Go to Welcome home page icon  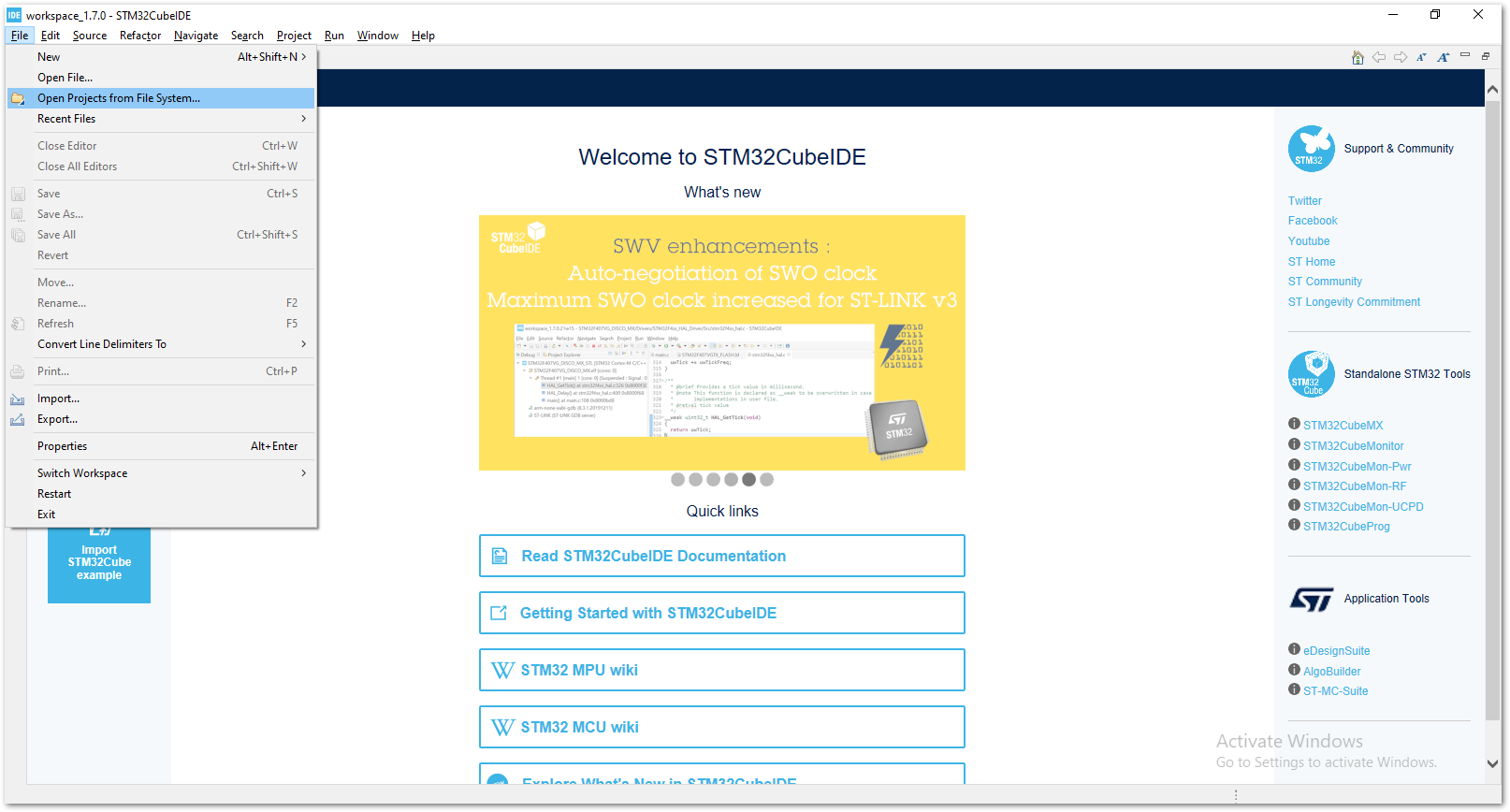pos(1358,58)
